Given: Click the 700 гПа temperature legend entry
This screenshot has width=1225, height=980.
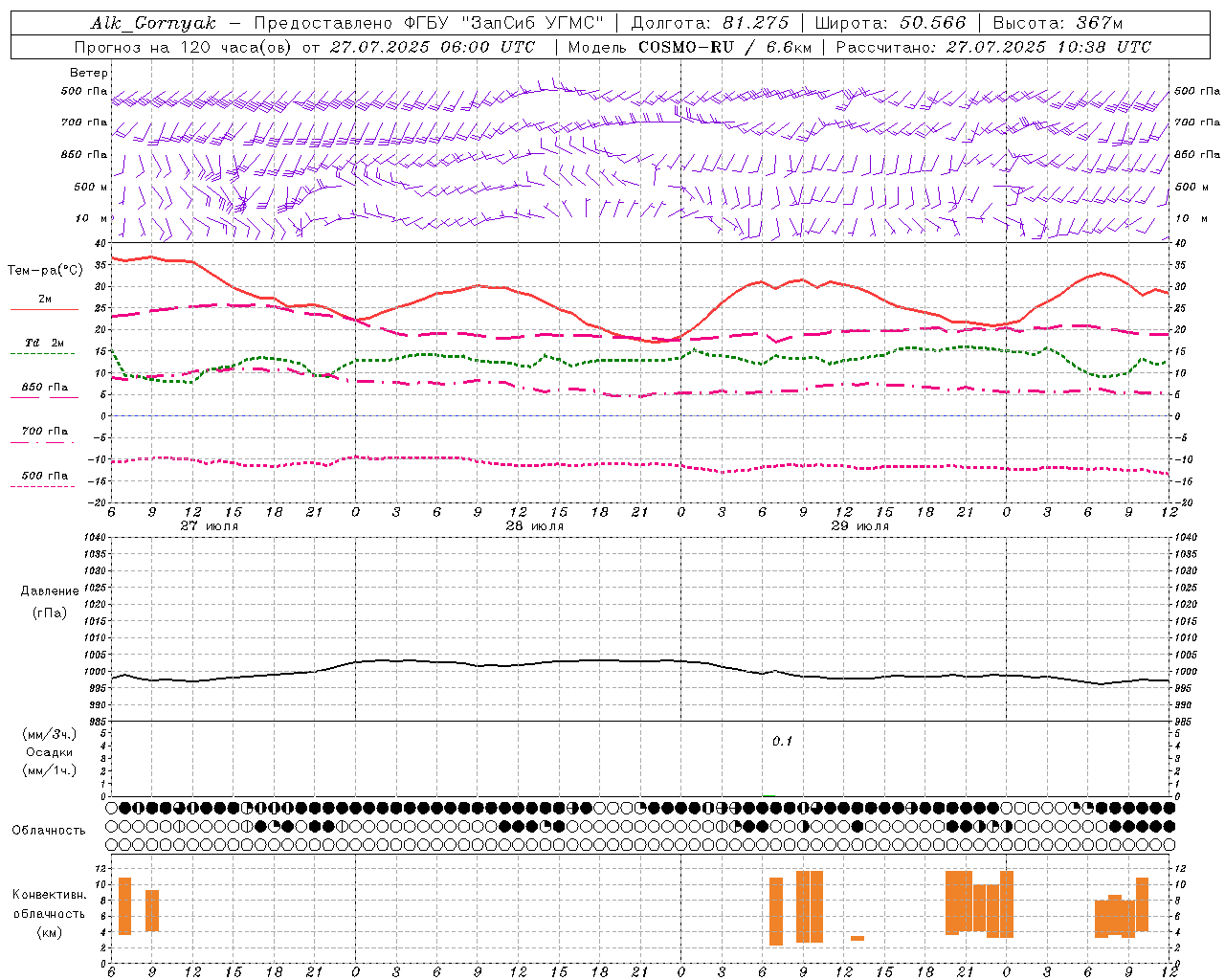Looking at the screenshot, I should (45, 432).
